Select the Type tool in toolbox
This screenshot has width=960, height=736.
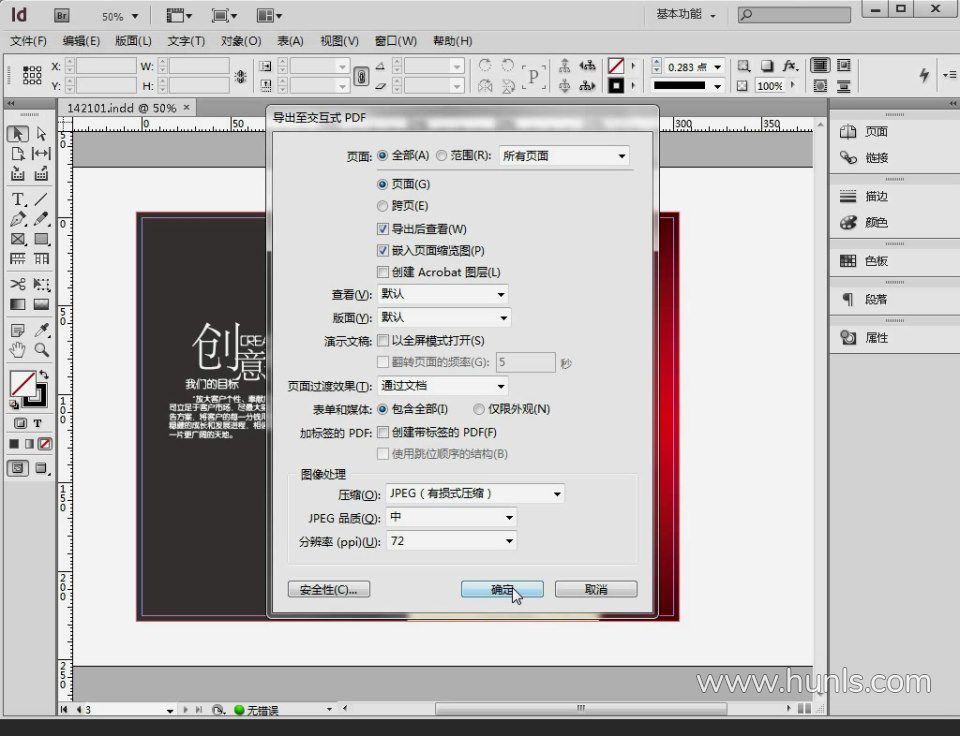[x=18, y=199]
